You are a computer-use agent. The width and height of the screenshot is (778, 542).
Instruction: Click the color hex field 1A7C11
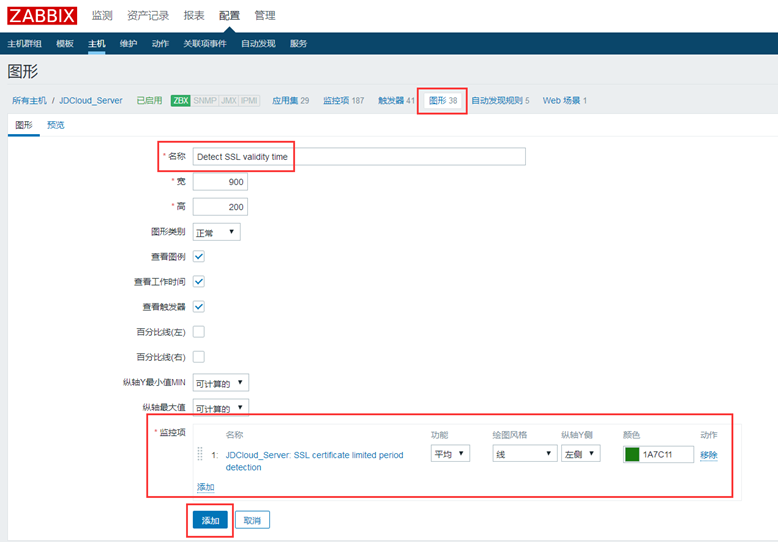666,454
